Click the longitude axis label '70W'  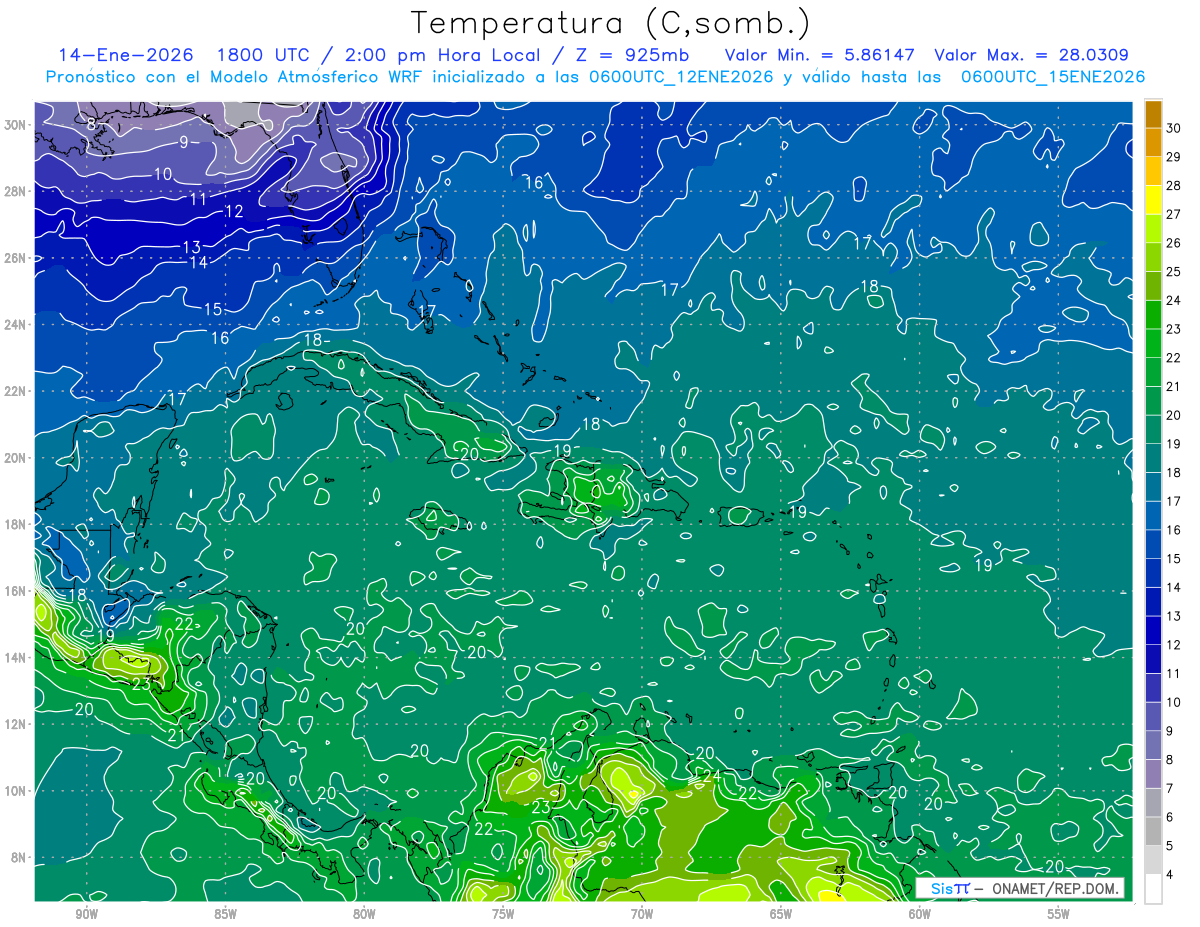point(642,914)
